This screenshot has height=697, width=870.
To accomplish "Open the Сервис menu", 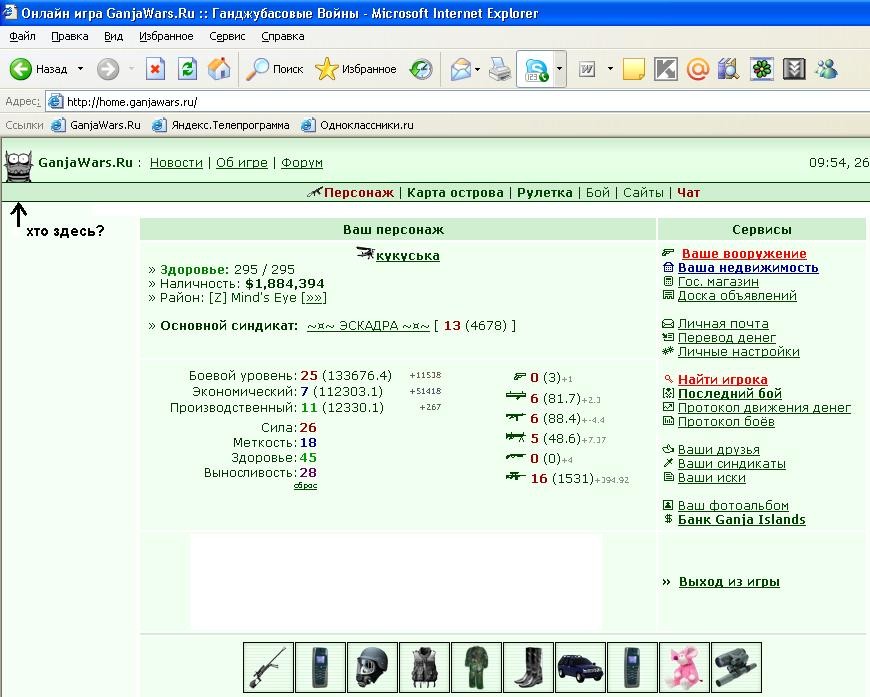I will [x=227, y=37].
